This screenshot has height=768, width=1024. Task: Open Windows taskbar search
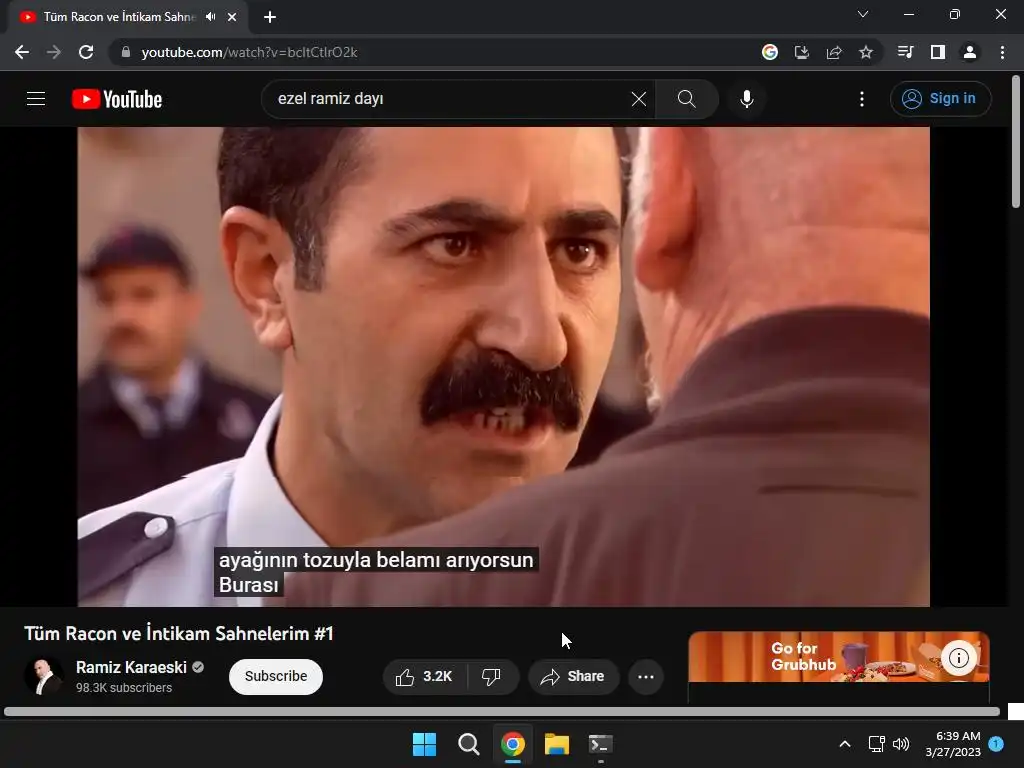(x=468, y=744)
